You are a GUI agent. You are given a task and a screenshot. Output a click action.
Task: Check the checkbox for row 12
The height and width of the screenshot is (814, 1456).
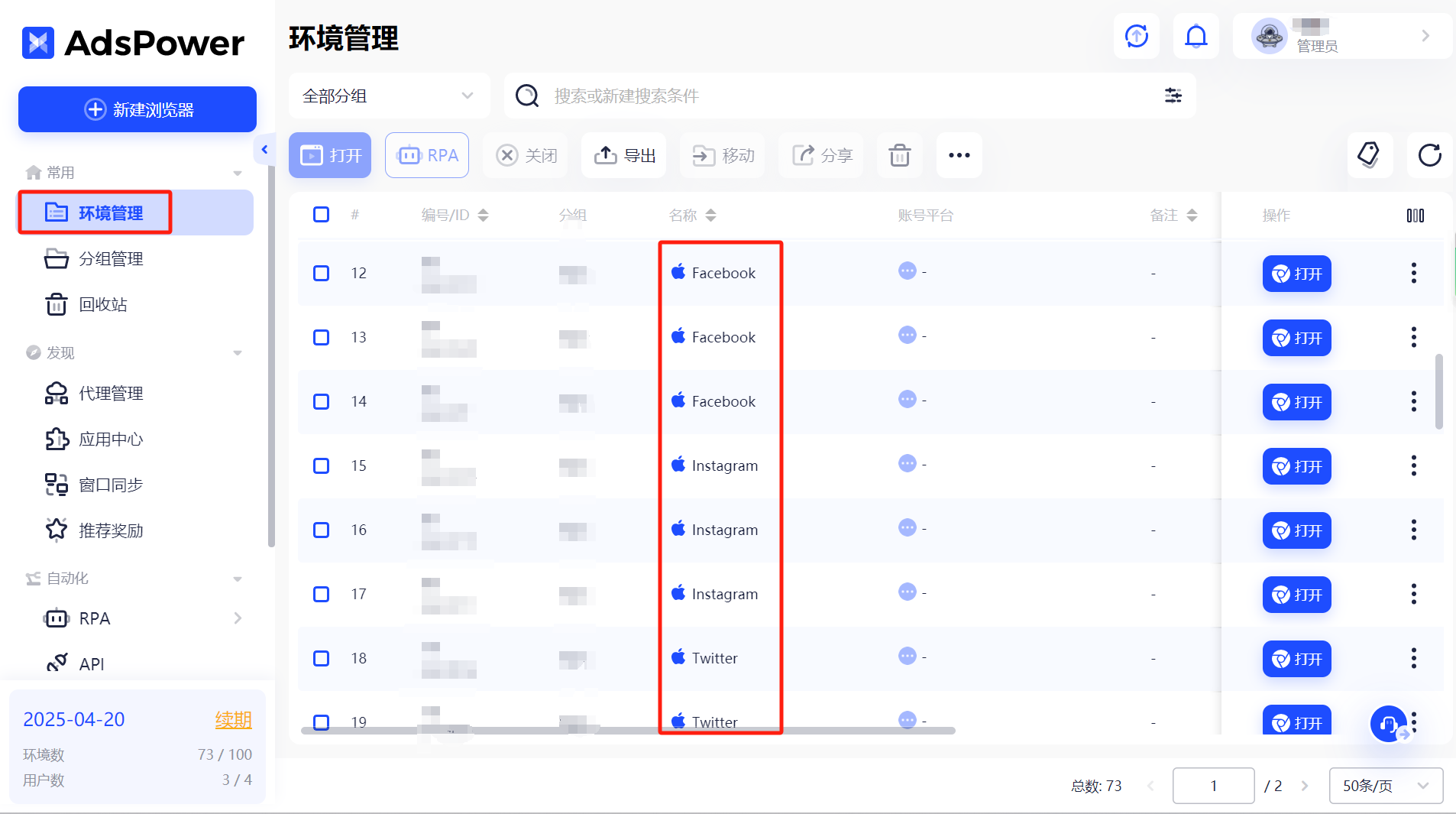coord(321,273)
